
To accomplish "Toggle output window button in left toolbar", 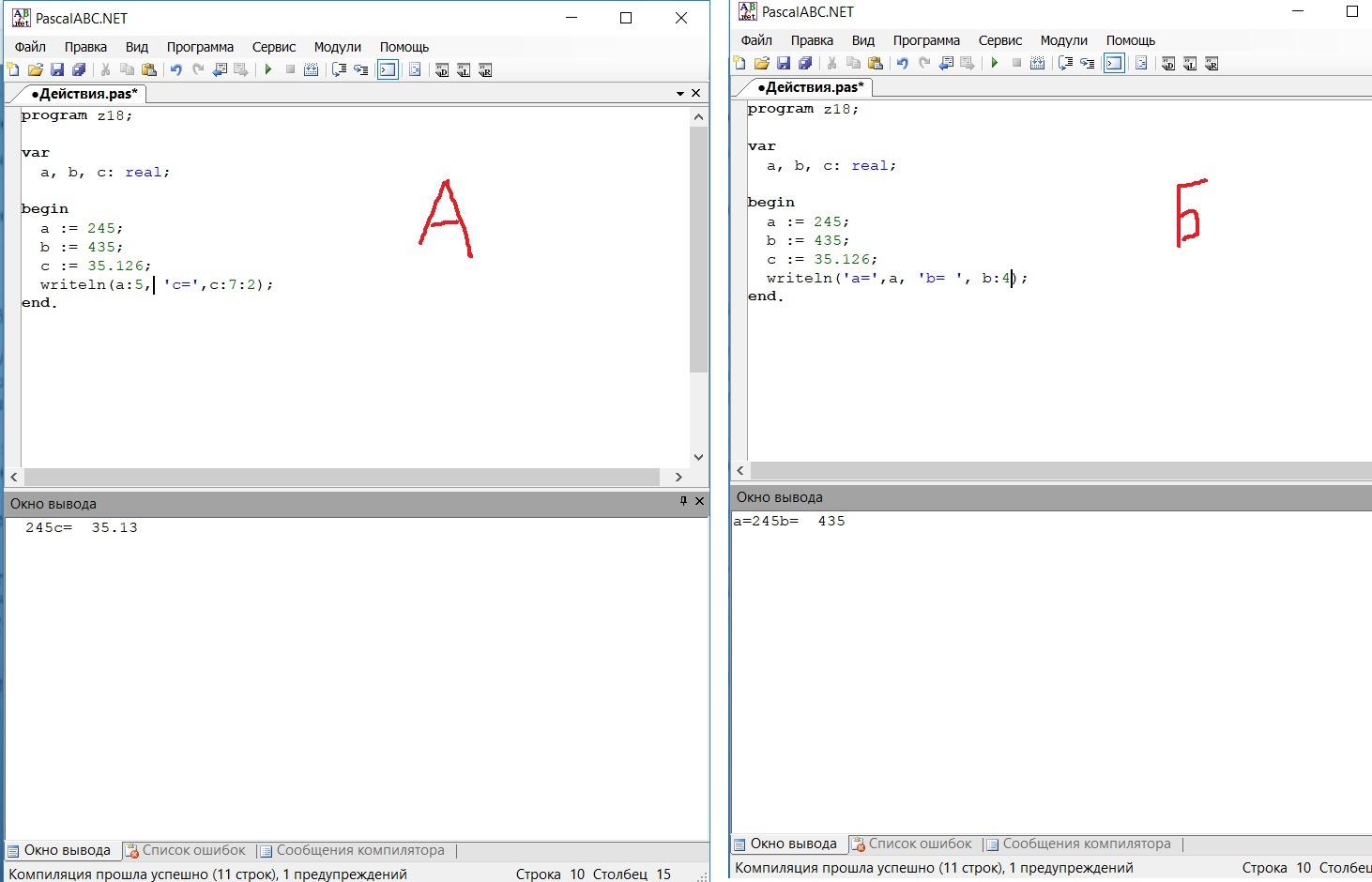I will [388, 69].
